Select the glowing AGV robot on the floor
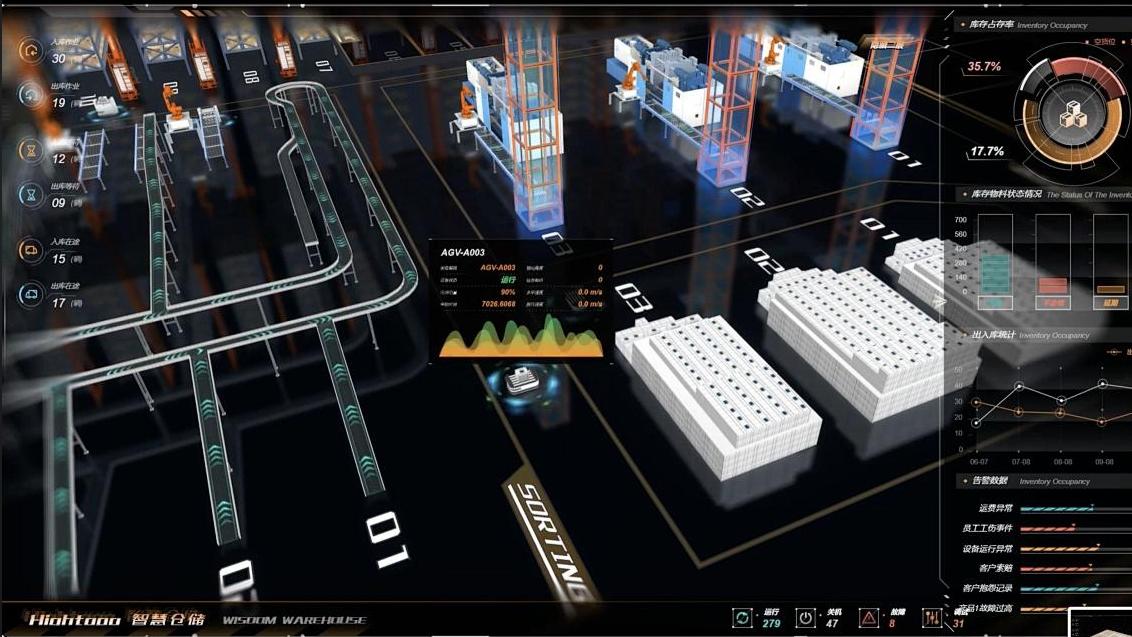The width and height of the screenshot is (1132, 637). click(523, 380)
